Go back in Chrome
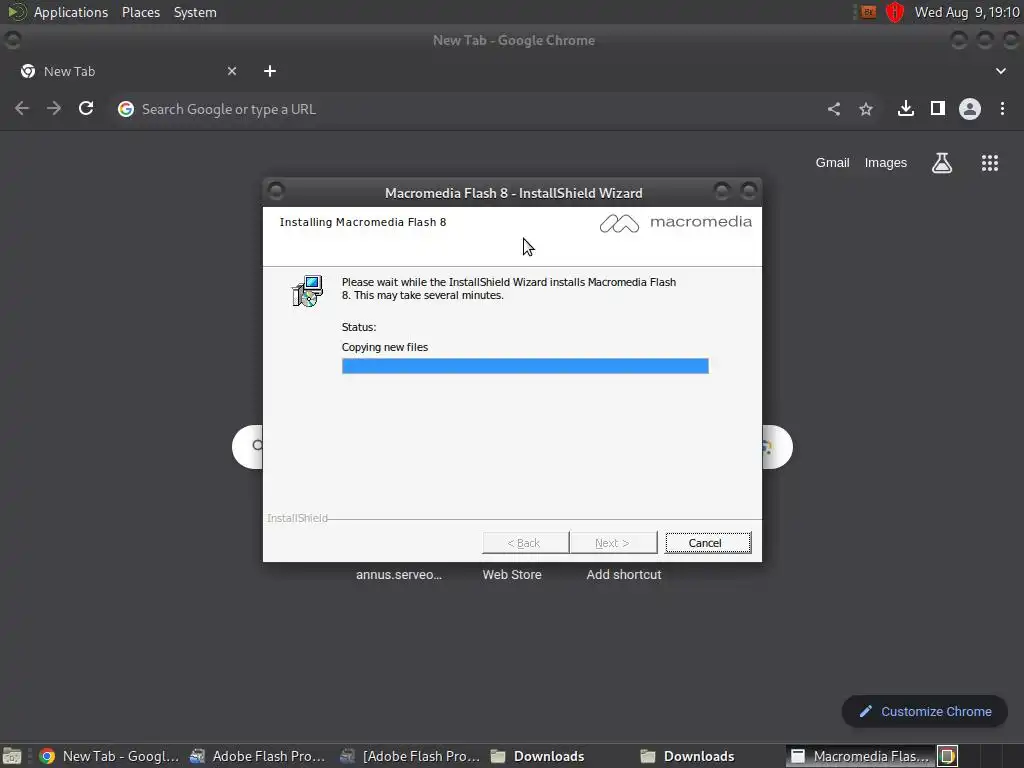The image size is (1024, 768). tap(22, 108)
